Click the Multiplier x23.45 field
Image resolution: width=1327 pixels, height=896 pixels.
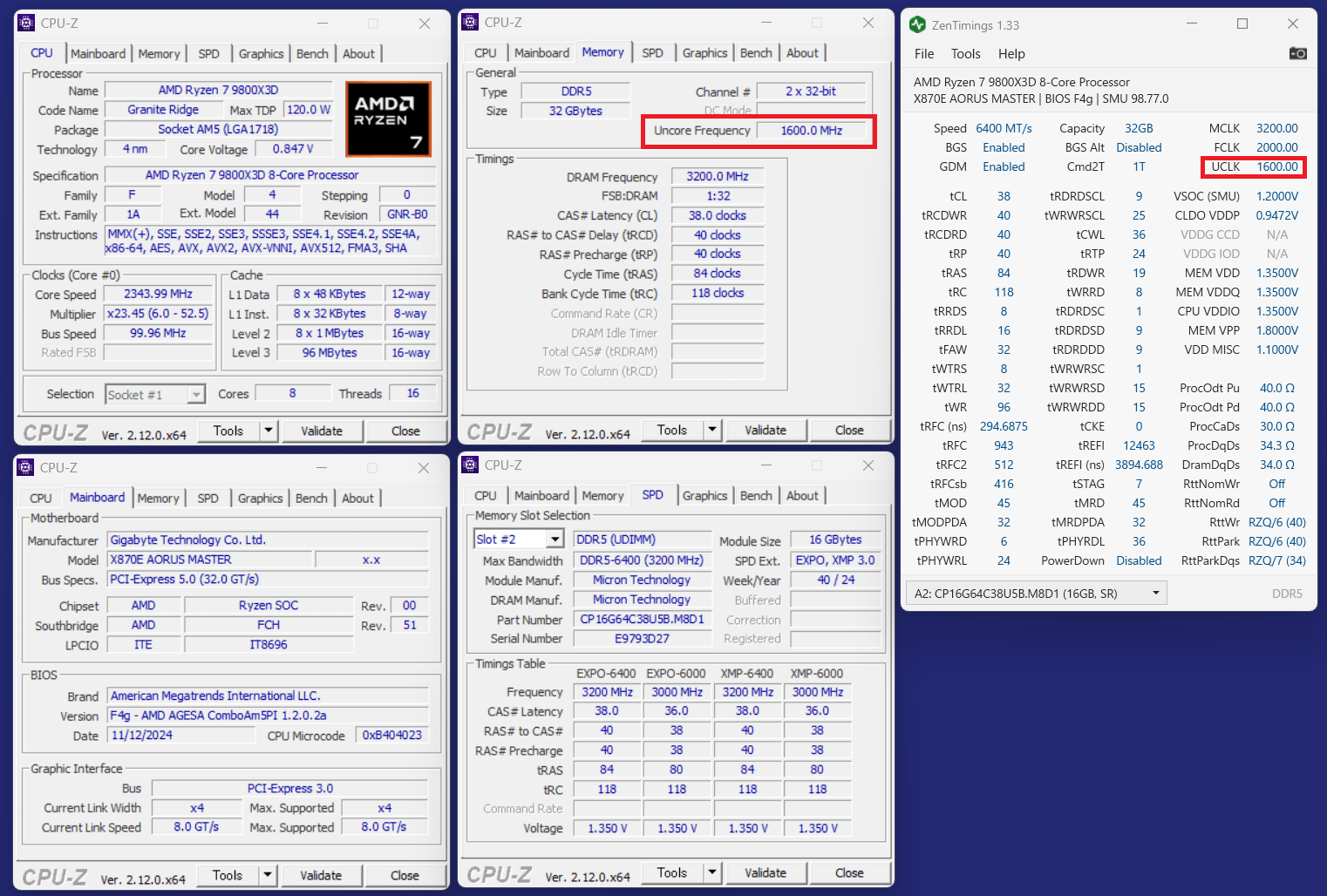click(x=158, y=314)
